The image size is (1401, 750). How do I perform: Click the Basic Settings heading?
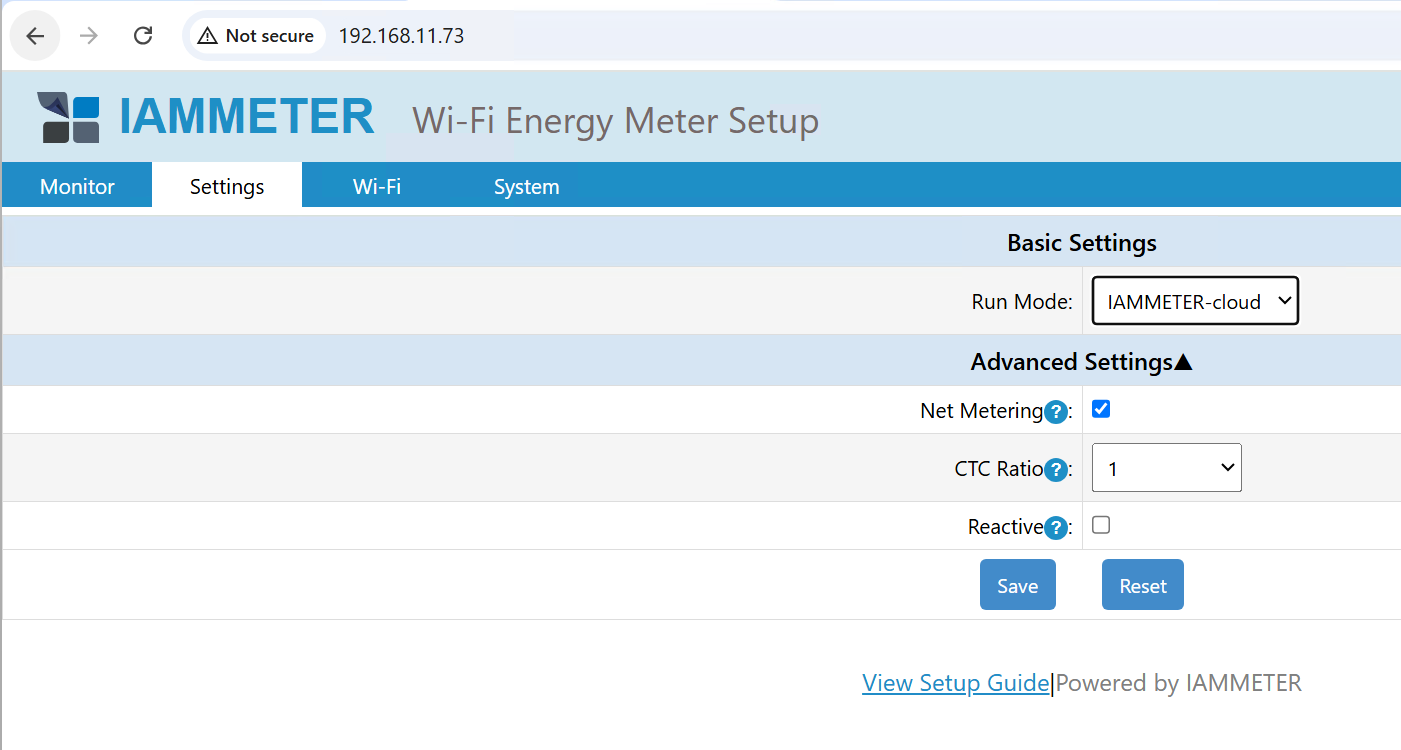(1082, 243)
